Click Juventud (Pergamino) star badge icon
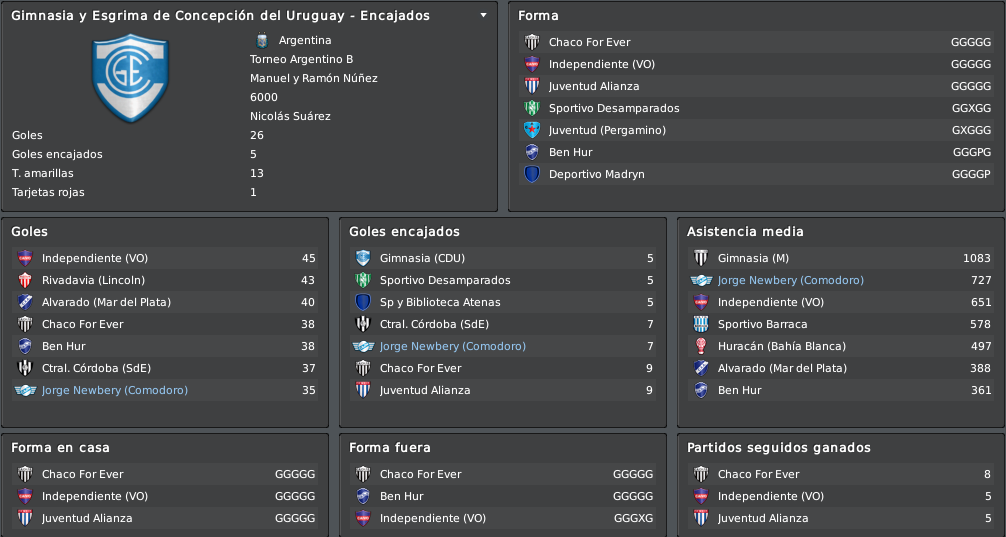 (532, 130)
